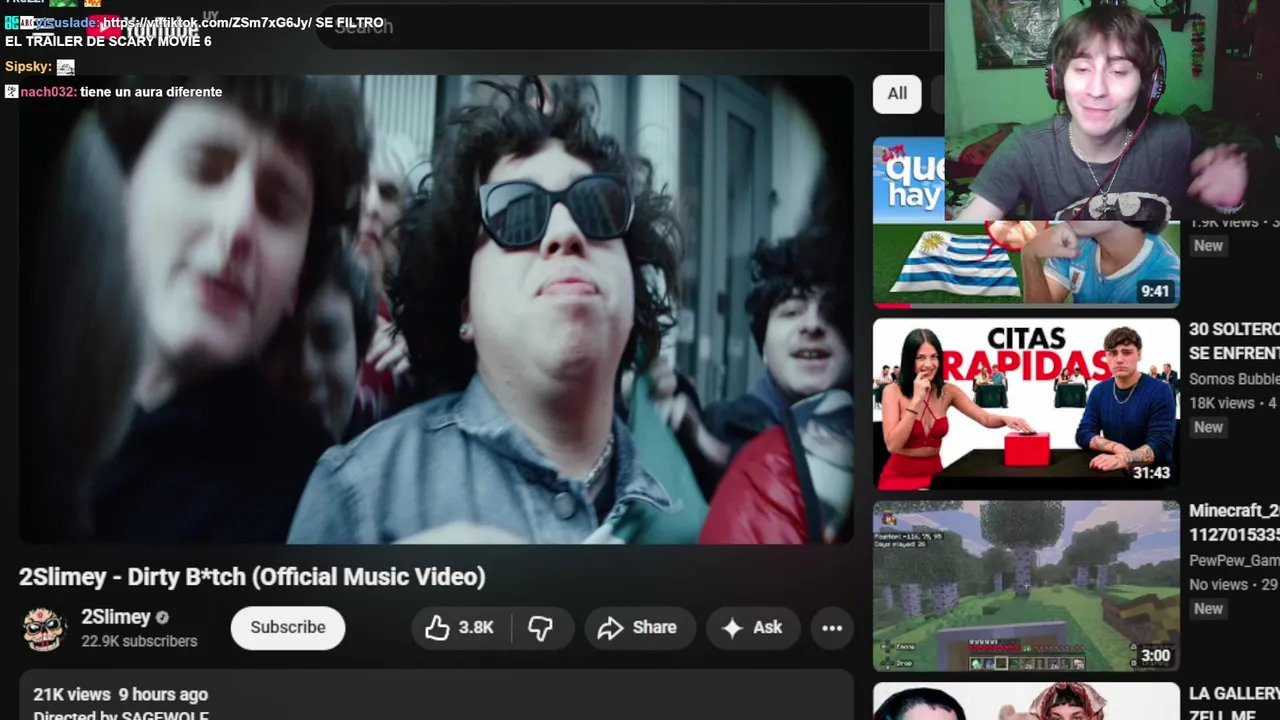Select the All filter chip
This screenshot has height=720, width=1280.
click(897, 94)
